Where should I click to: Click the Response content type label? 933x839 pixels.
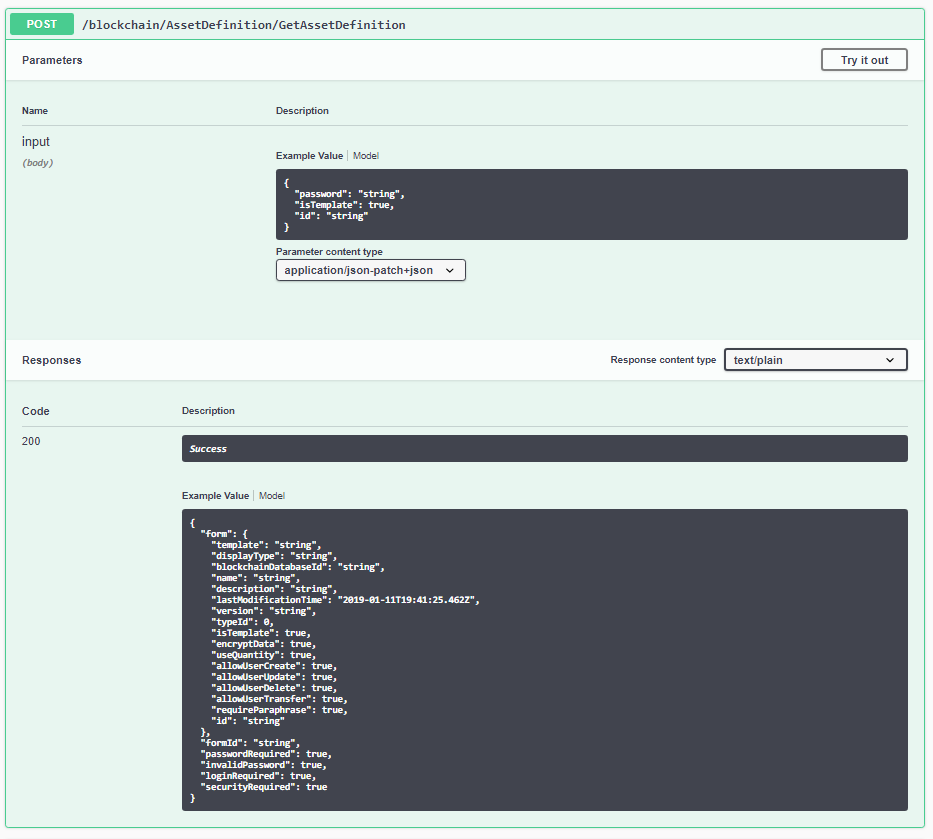[x=663, y=360]
